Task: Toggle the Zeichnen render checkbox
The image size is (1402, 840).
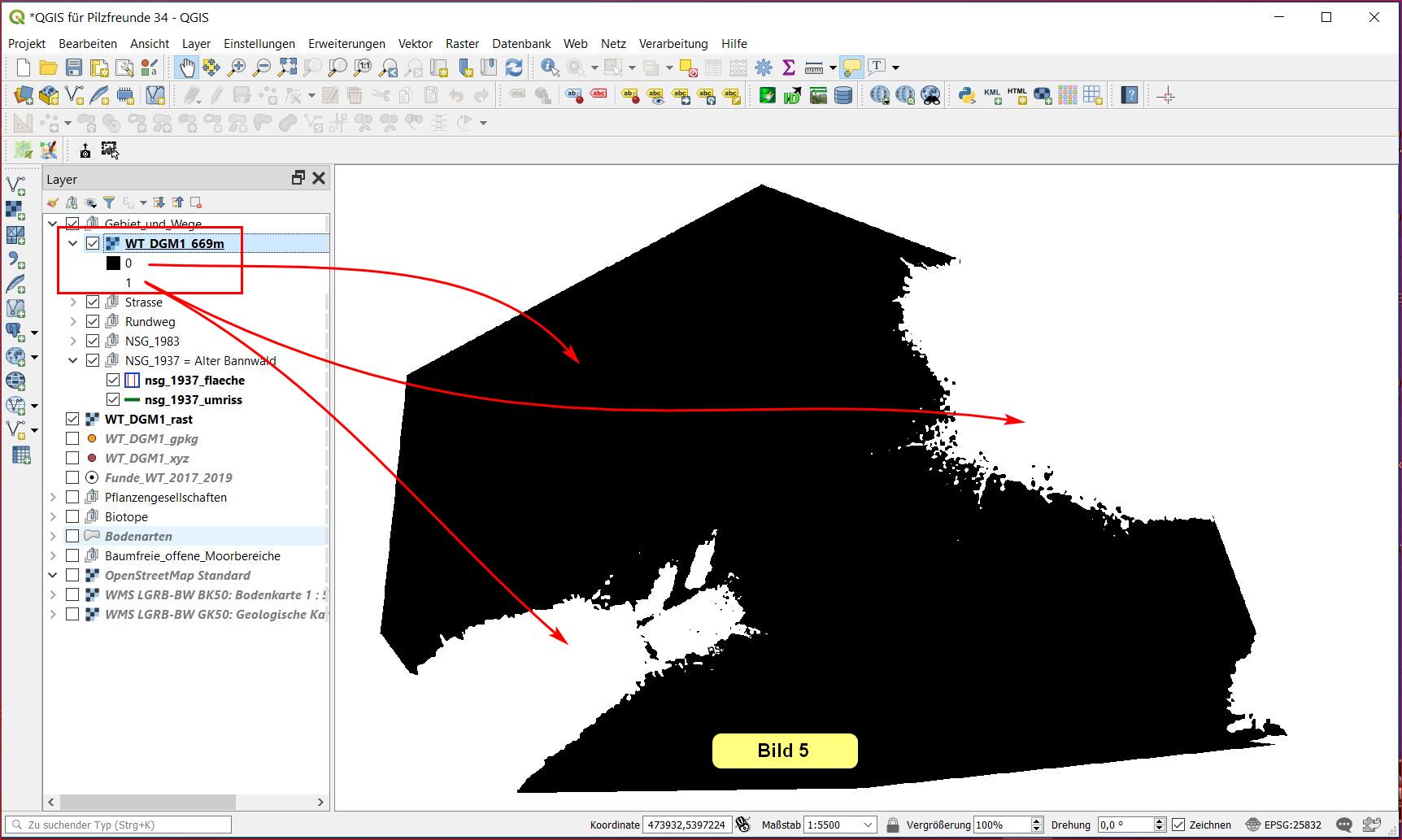Action: pyautogui.click(x=1178, y=825)
